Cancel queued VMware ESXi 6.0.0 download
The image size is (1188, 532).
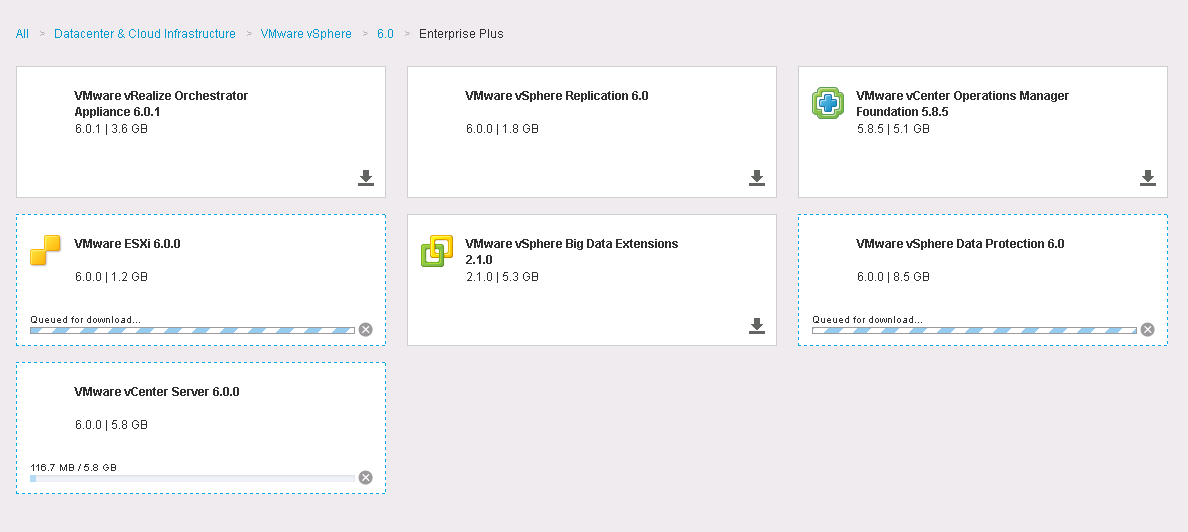click(366, 329)
